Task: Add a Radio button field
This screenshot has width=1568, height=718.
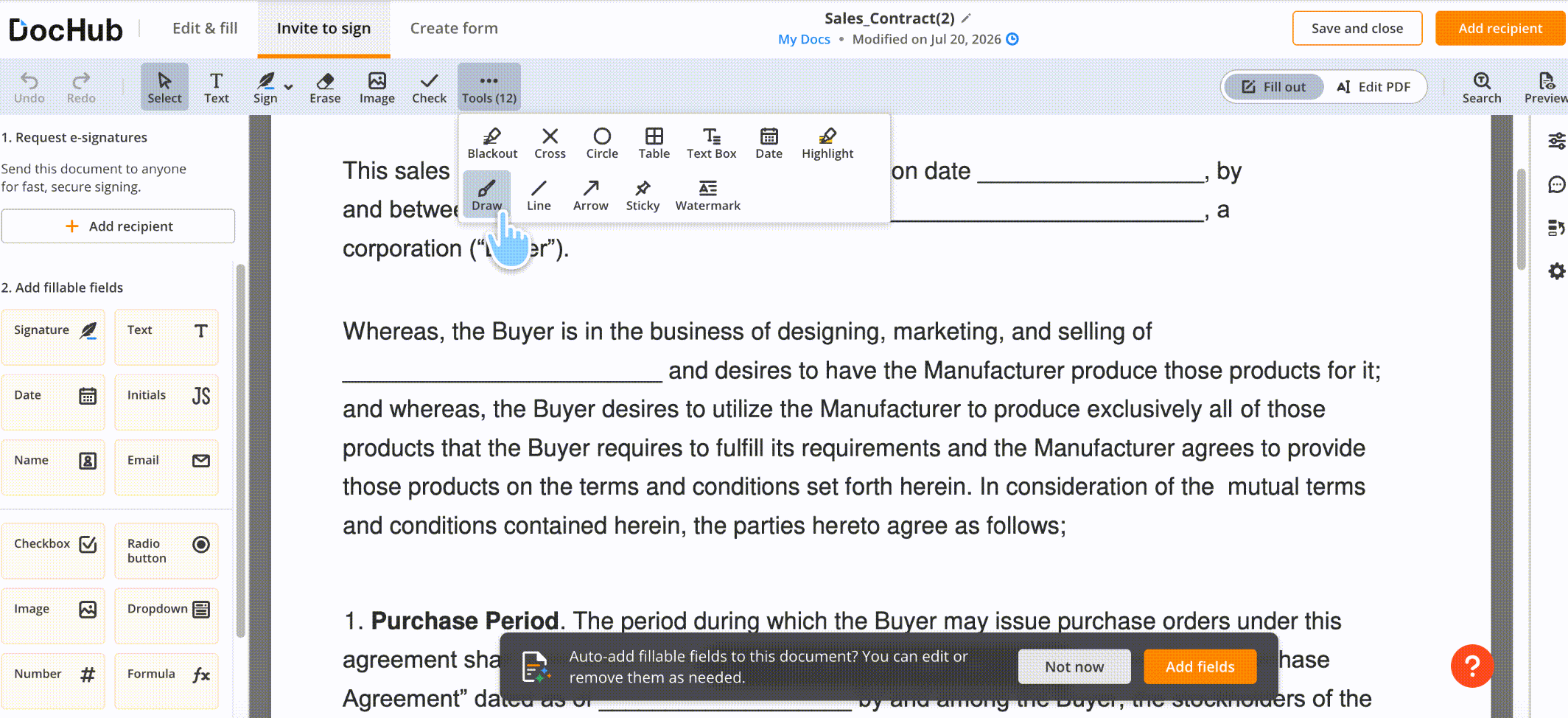Action: click(x=167, y=550)
